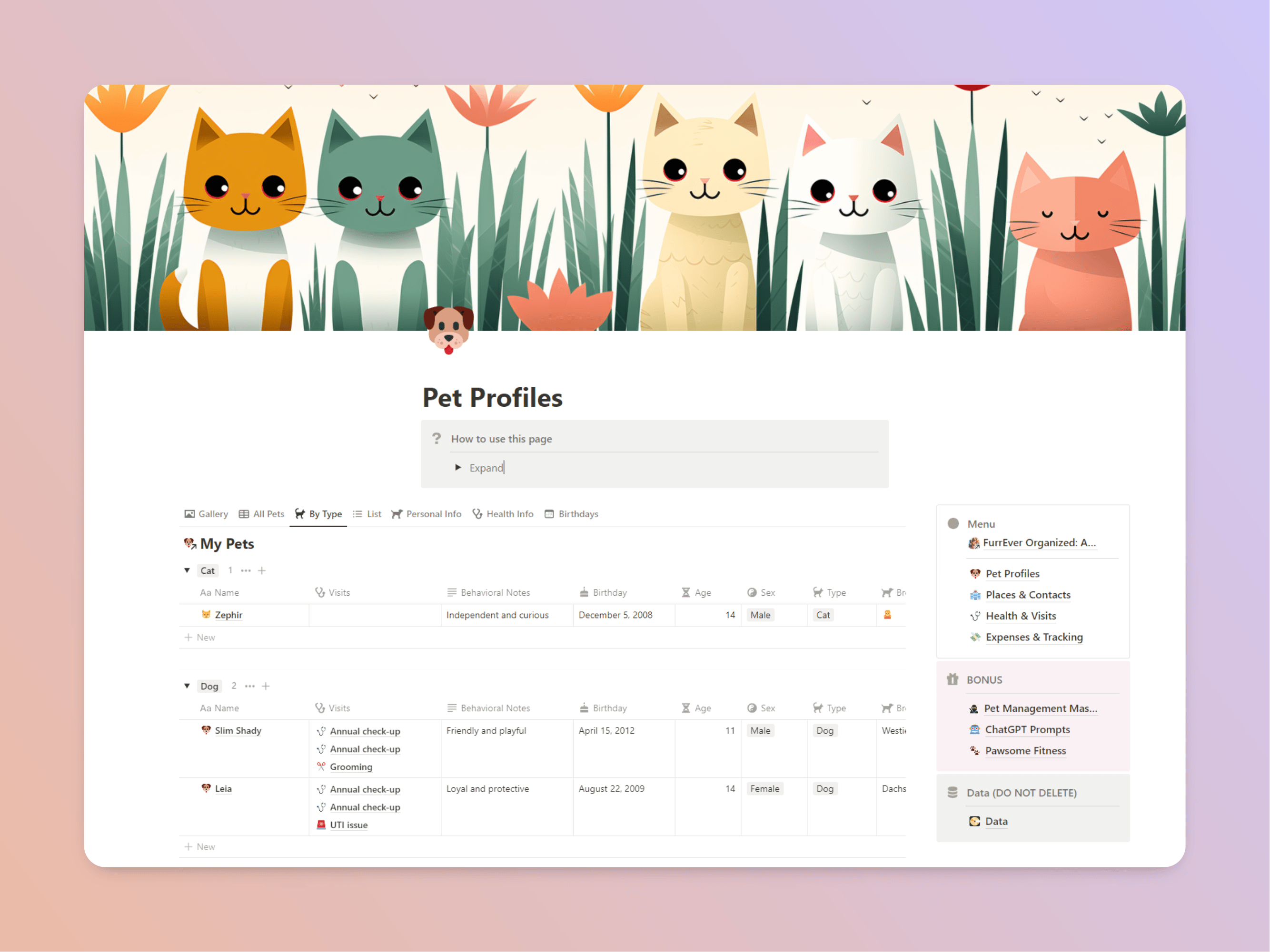Screen dimensions: 1270x952
Task: Switch to the Gallery view tab
Action: point(206,514)
